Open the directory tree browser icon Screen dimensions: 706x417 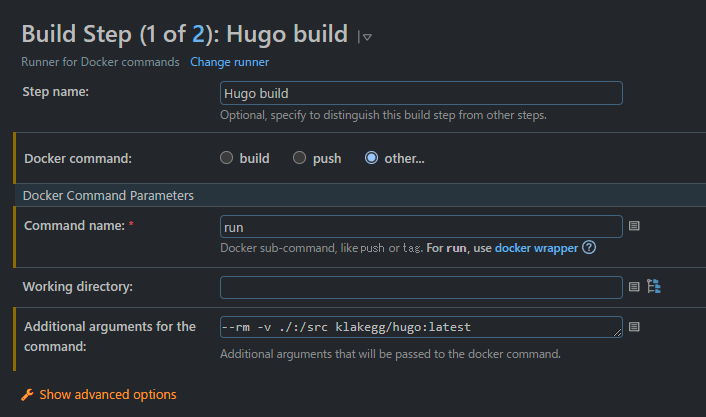click(654, 287)
